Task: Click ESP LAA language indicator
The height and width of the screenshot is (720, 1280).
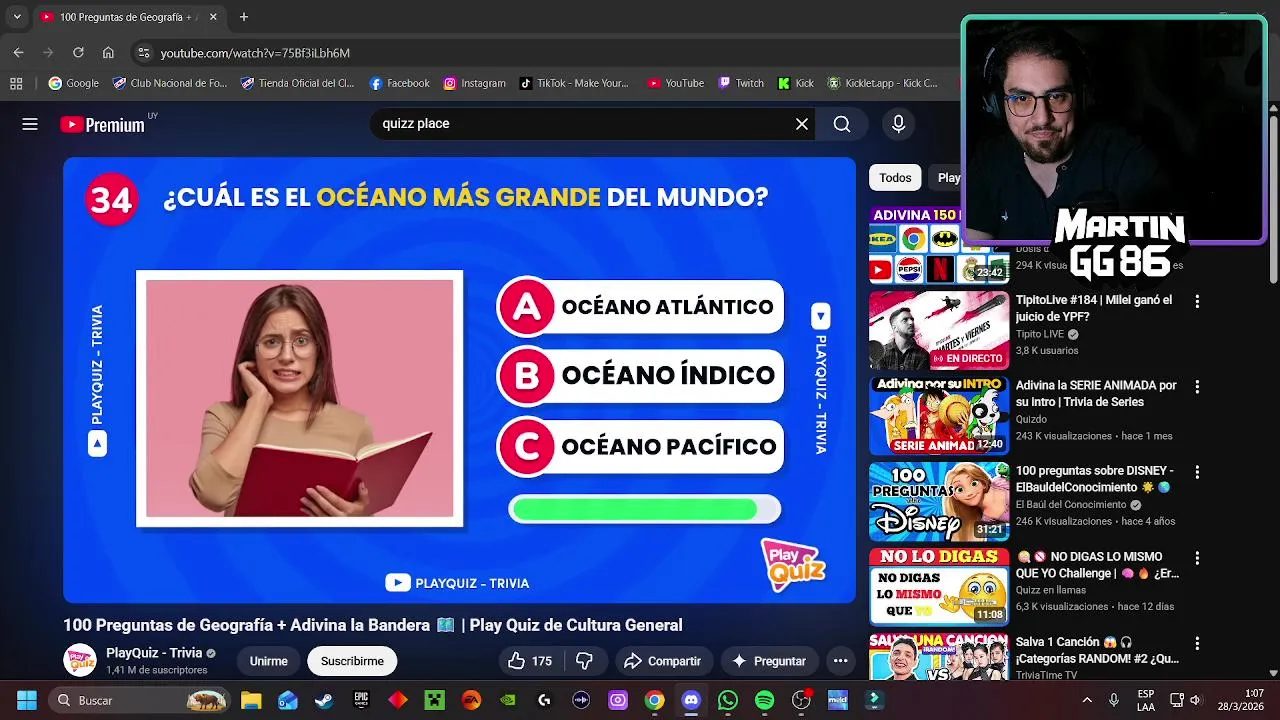Action: (1146, 700)
